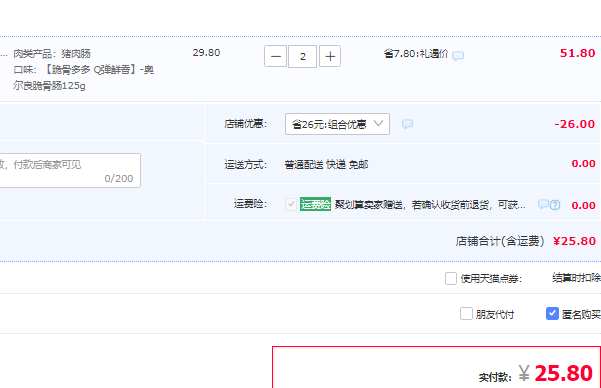This screenshot has width=601, height=388.
Task: Increase item quantity with plus button
Action: [330, 56]
